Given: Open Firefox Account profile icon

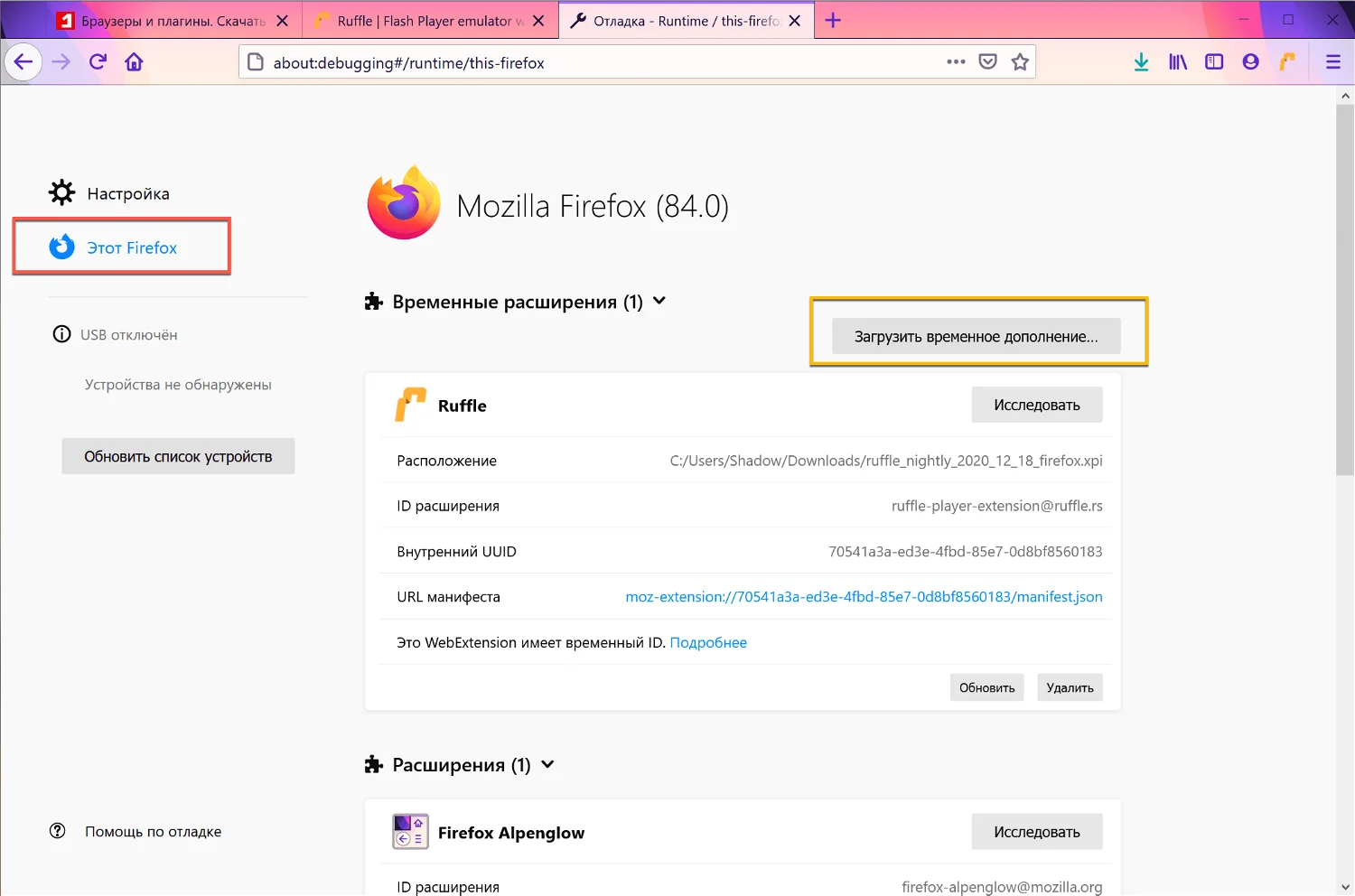Looking at the screenshot, I should click(1250, 62).
